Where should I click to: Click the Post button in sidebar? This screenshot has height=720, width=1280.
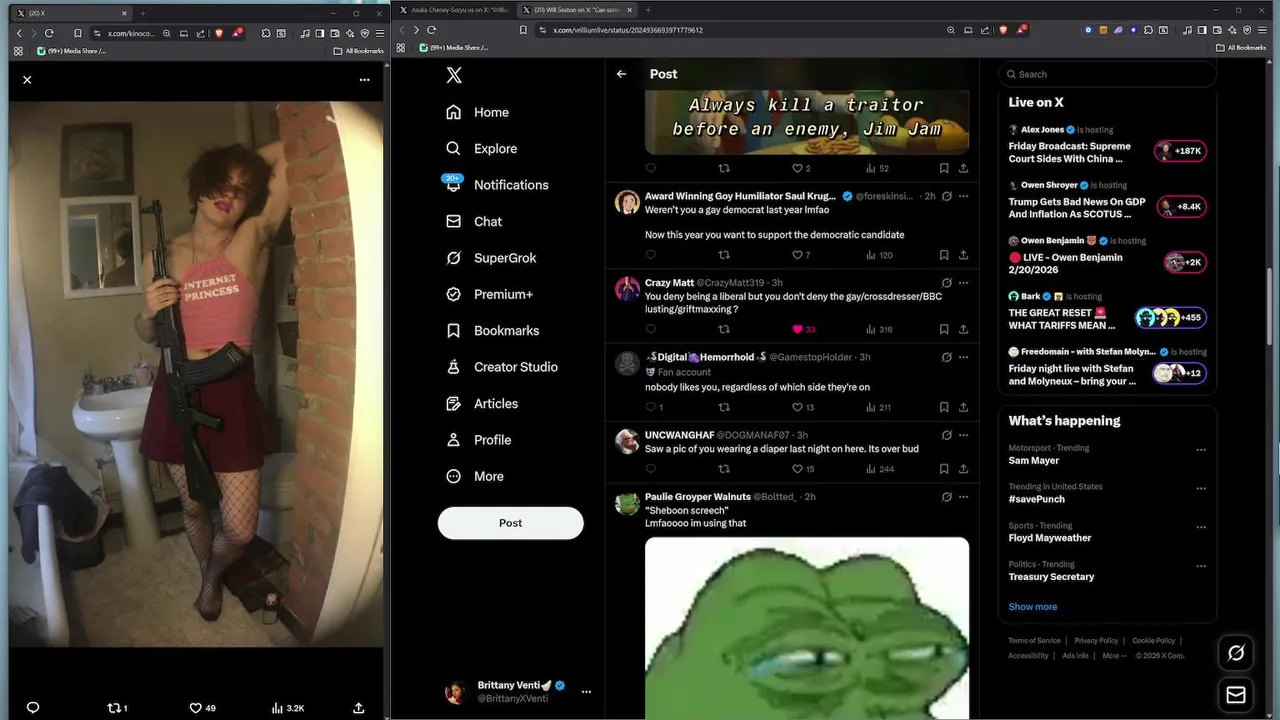pos(510,523)
